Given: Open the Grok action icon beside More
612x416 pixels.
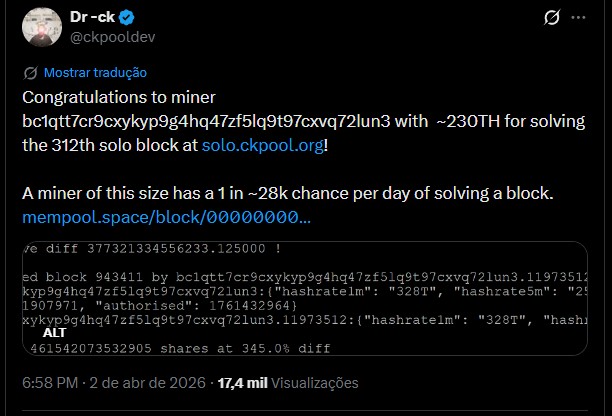Looking at the screenshot, I should [549, 18].
